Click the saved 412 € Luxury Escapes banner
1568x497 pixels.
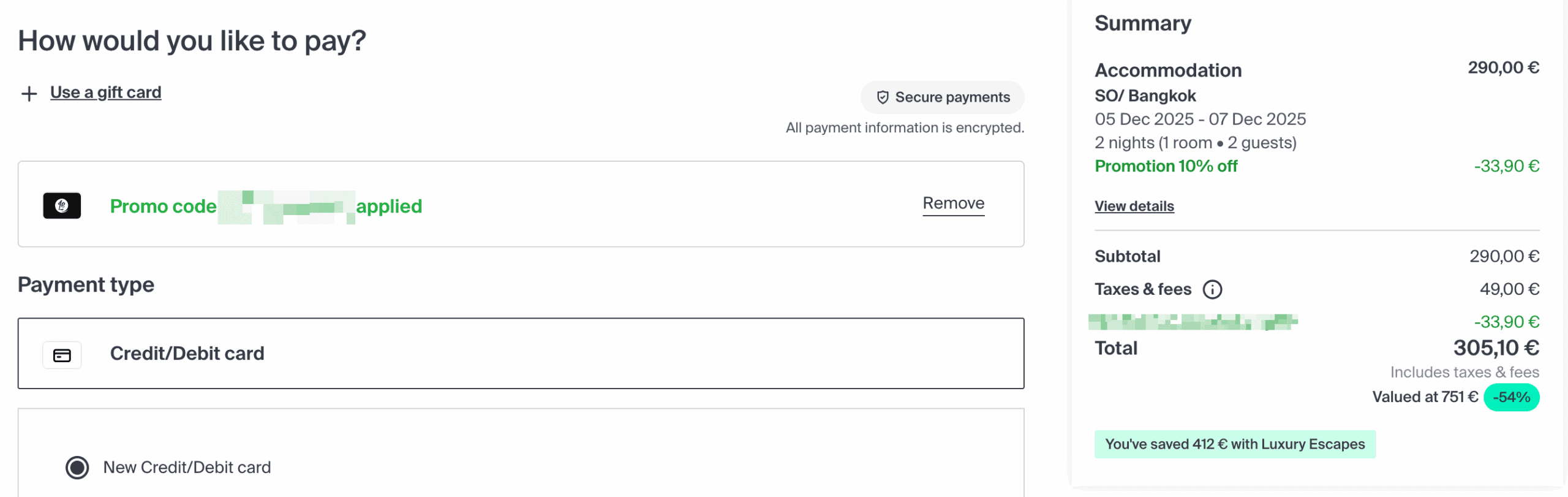1234,444
